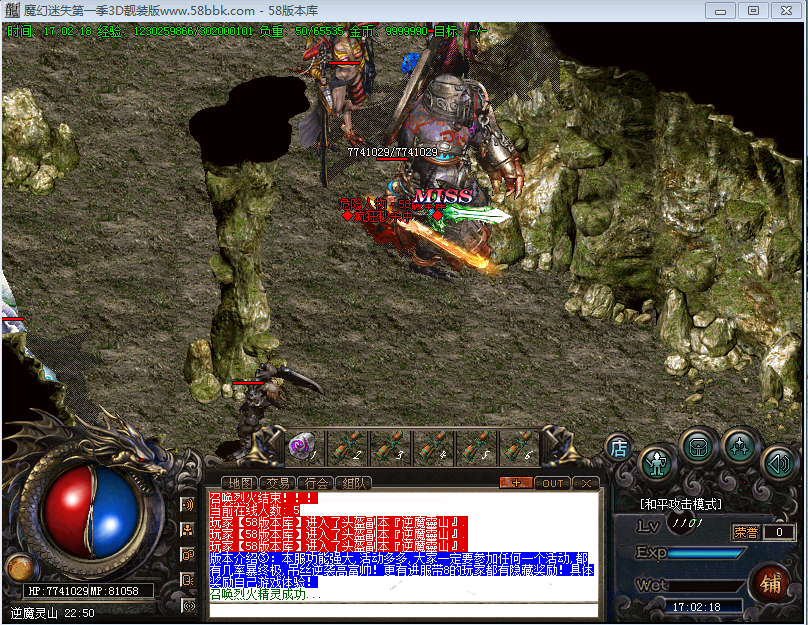Switch the 和平攻击模式 attack mode label

(680, 504)
